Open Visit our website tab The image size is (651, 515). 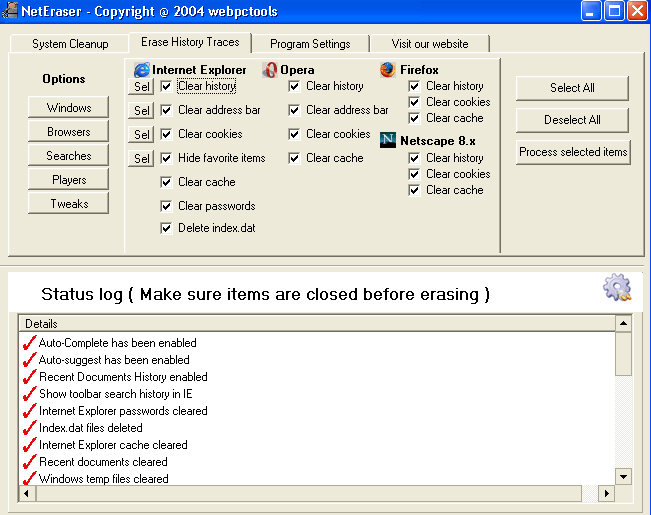[430, 44]
